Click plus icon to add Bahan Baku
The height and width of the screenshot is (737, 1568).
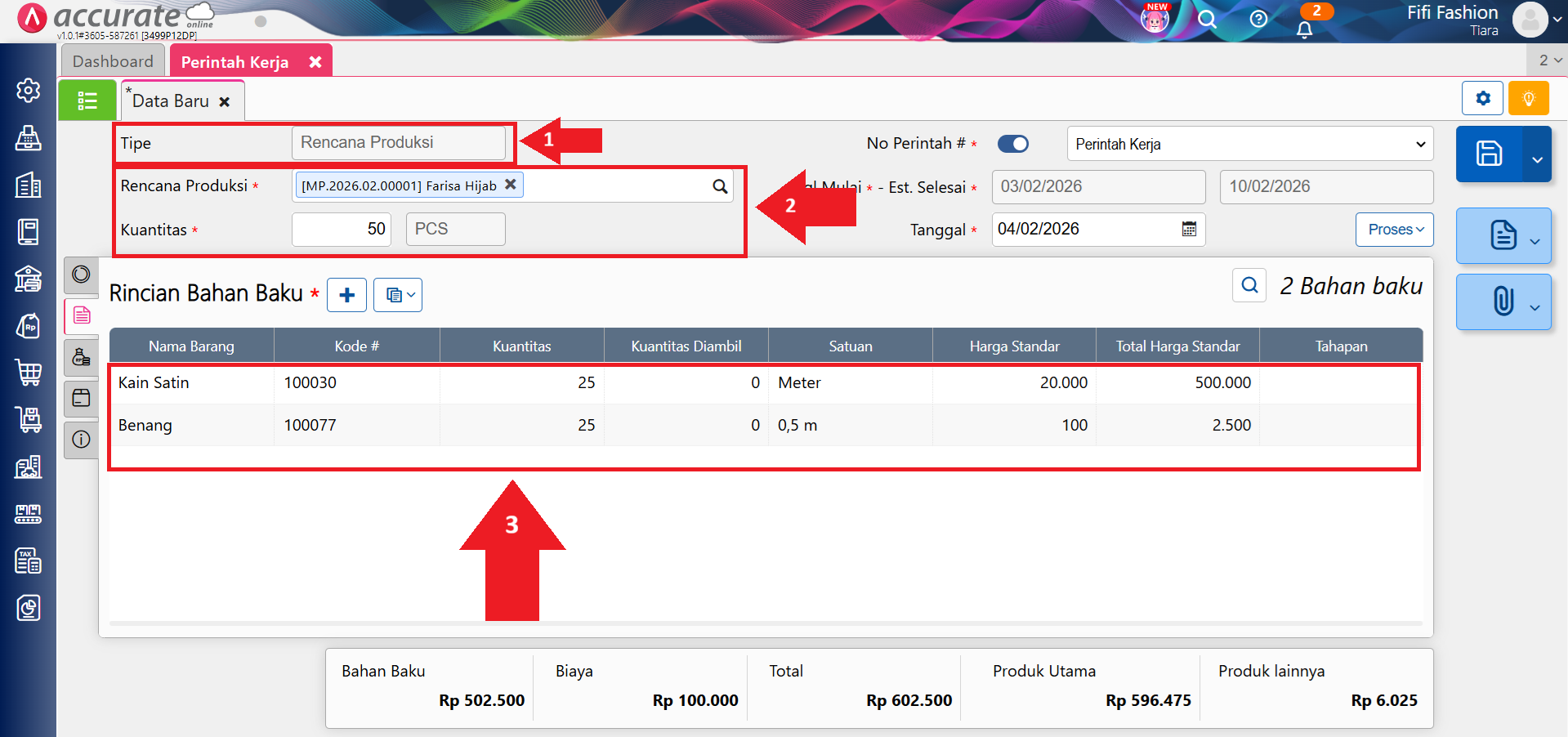coord(346,295)
